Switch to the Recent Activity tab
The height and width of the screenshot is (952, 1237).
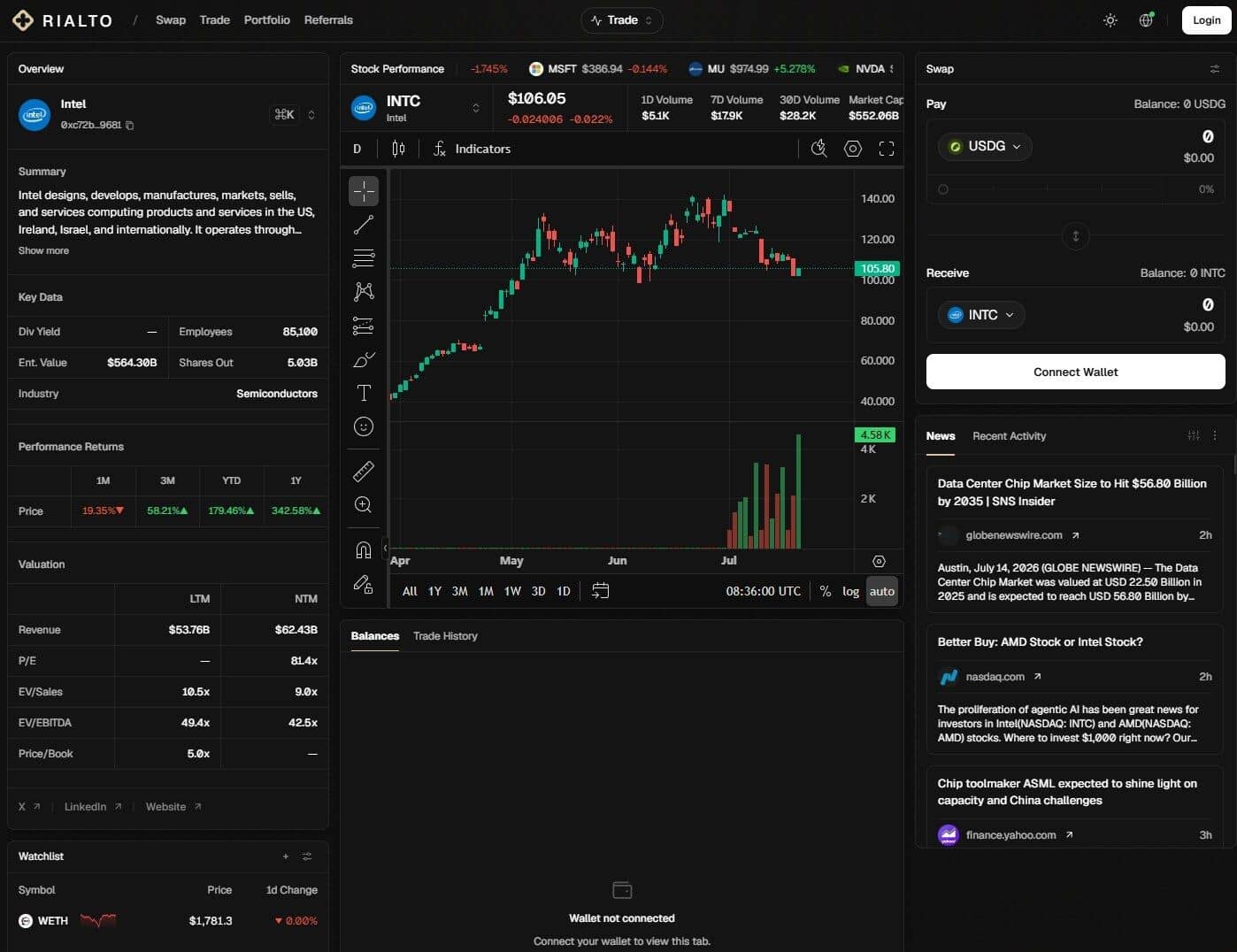click(1009, 436)
